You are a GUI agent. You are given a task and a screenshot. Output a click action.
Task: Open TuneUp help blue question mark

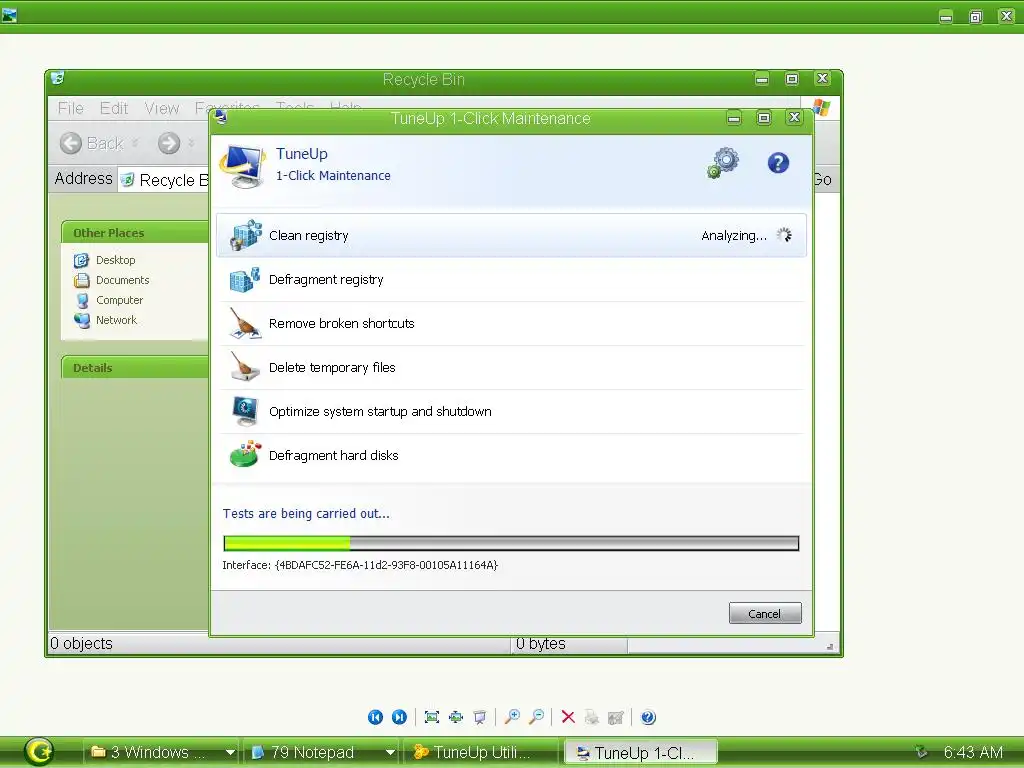(778, 163)
